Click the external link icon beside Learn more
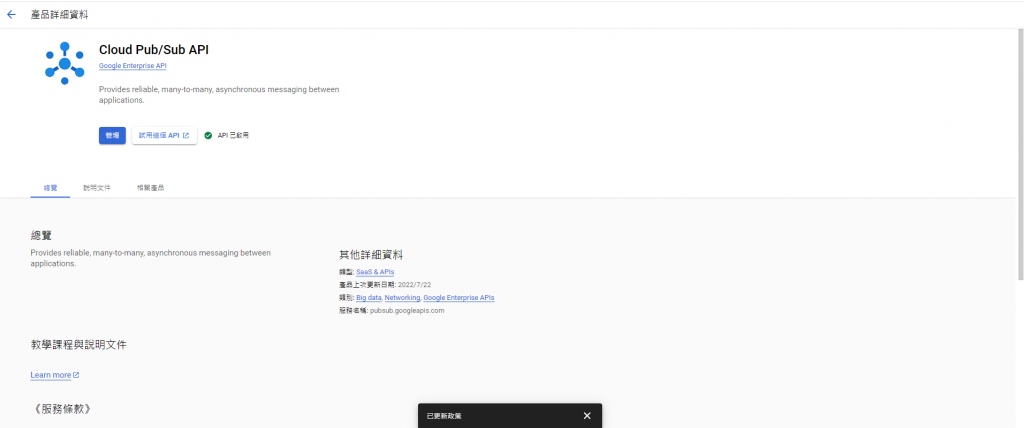The image size is (1024, 428). [x=76, y=375]
